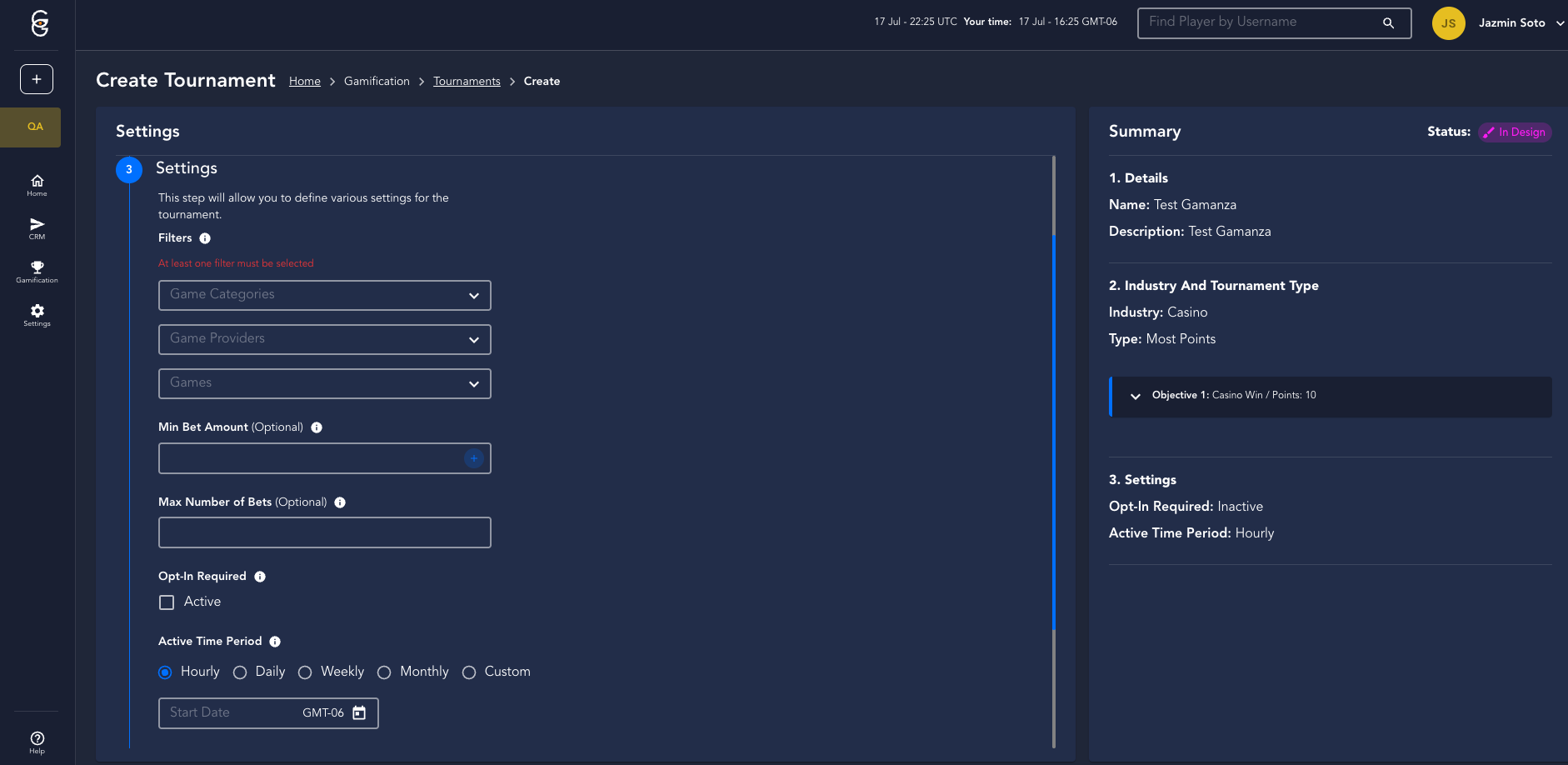
Task: Open the Game Categories dropdown
Action: (324, 295)
